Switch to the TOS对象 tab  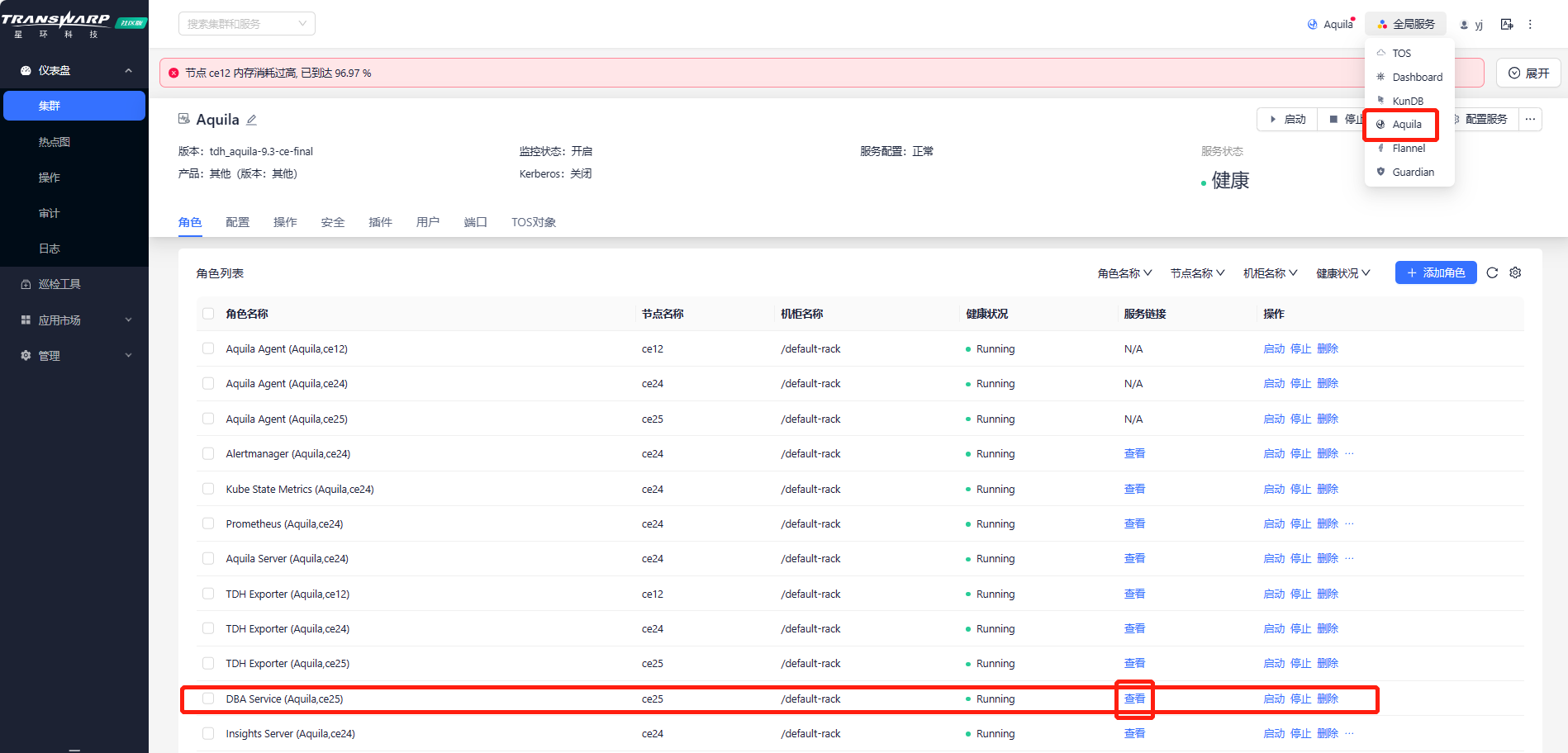pos(534,222)
